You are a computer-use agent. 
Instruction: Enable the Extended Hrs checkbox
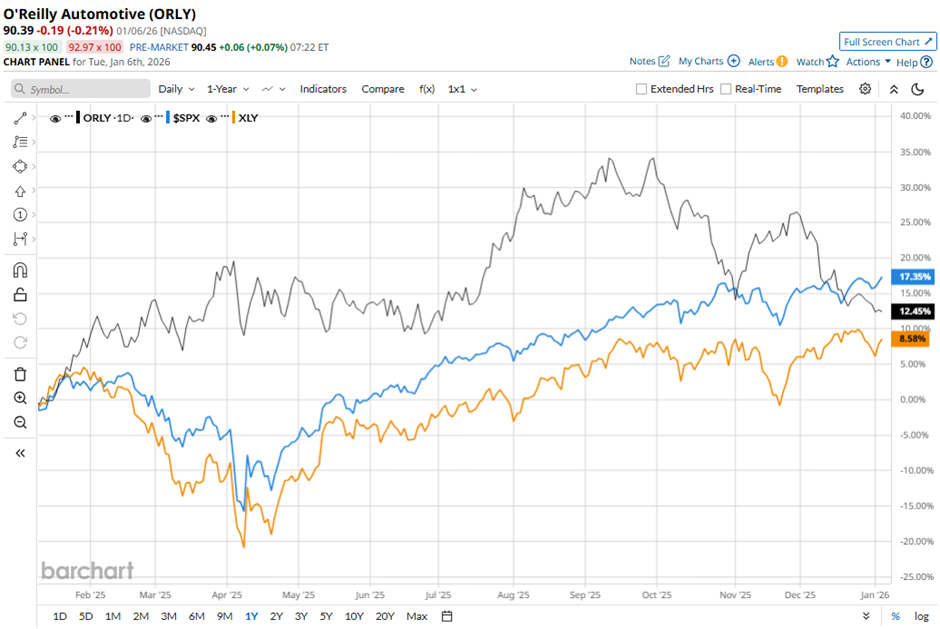[x=641, y=89]
